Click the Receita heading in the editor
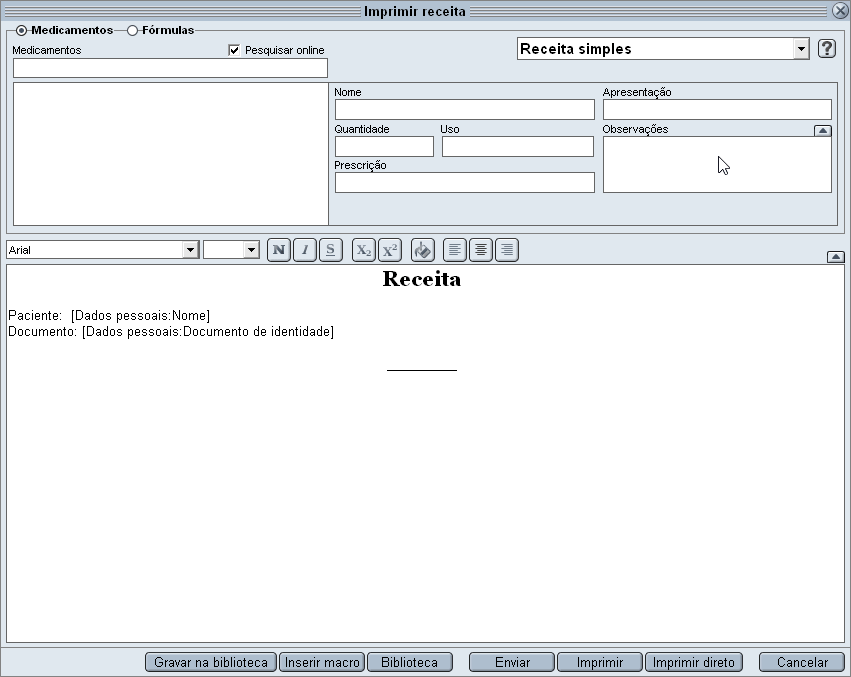The width and height of the screenshot is (851, 677). [422, 279]
